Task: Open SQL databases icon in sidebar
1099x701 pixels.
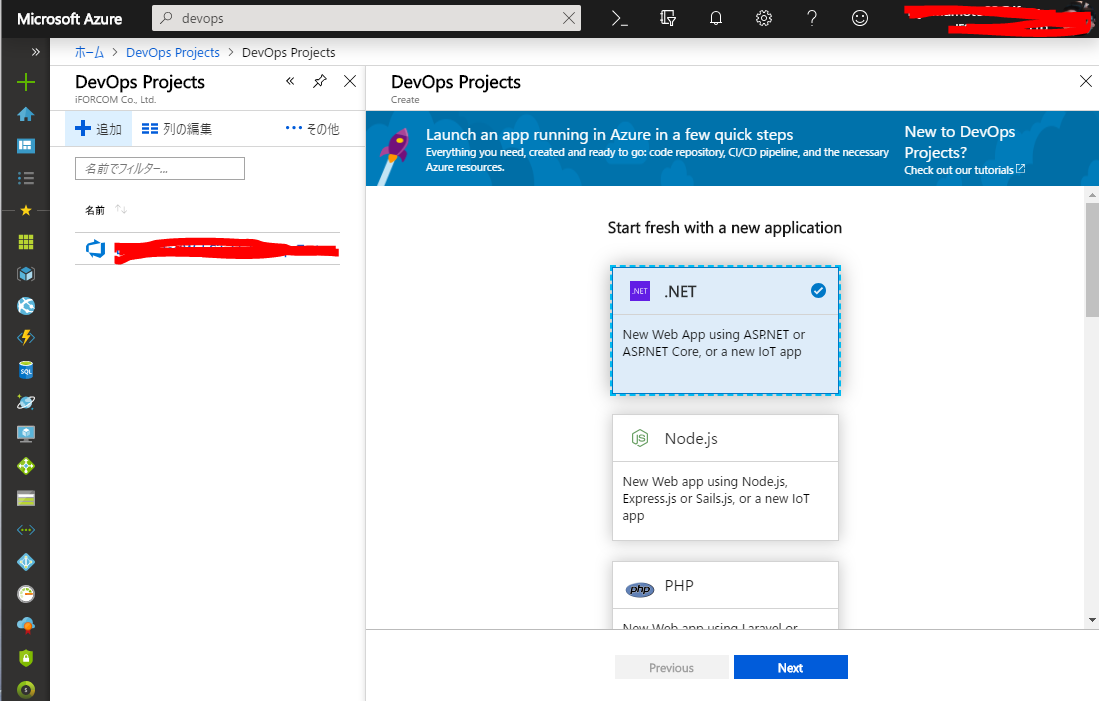Action: pyautogui.click(x=26, y=370)
